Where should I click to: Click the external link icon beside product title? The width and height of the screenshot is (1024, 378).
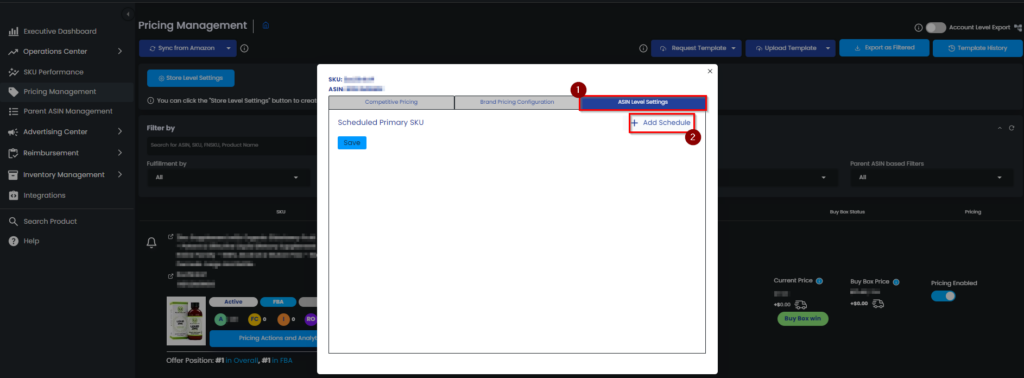tap(170, 237)
